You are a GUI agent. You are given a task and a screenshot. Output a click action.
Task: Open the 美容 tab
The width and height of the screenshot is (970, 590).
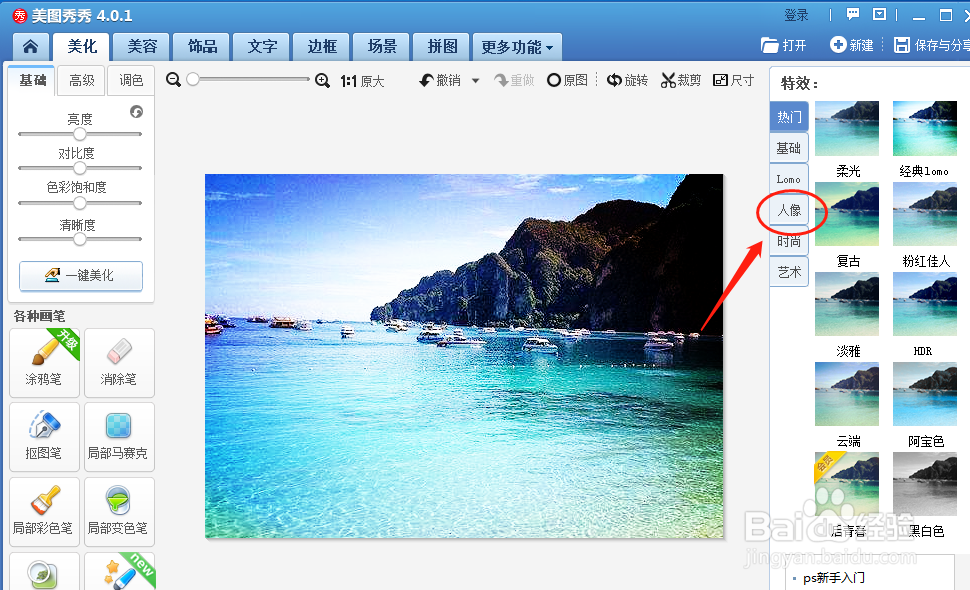pos(142,46)
